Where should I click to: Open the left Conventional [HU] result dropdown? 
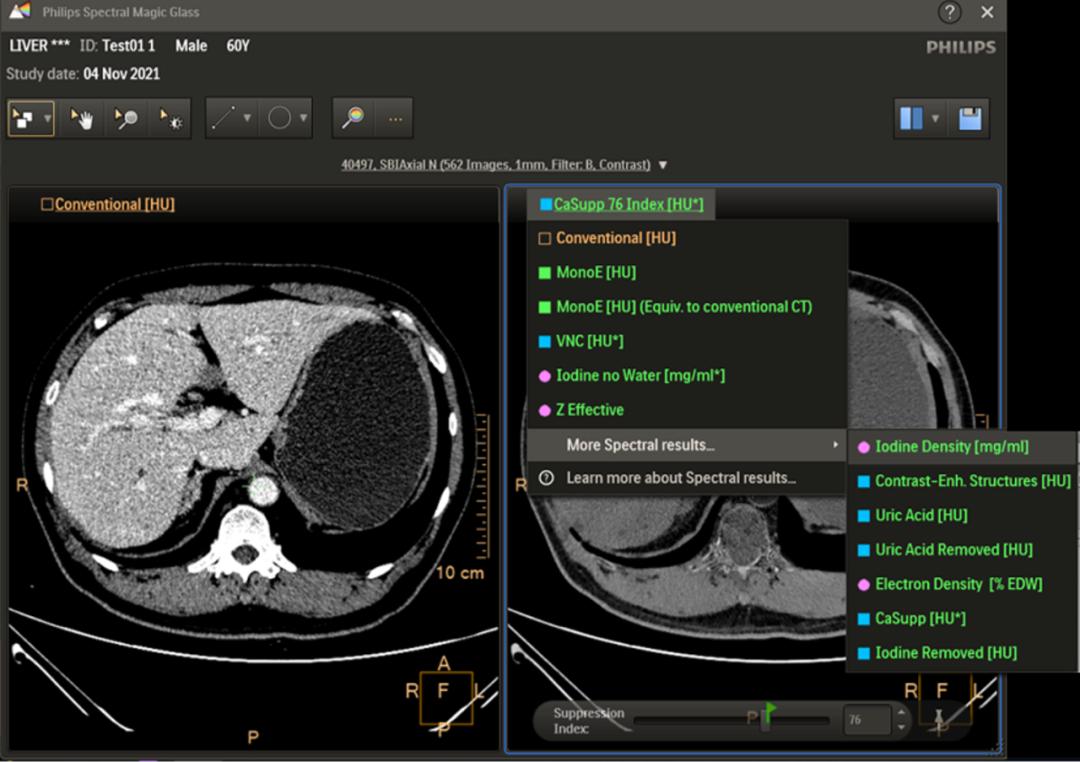[x=114, y=204]
